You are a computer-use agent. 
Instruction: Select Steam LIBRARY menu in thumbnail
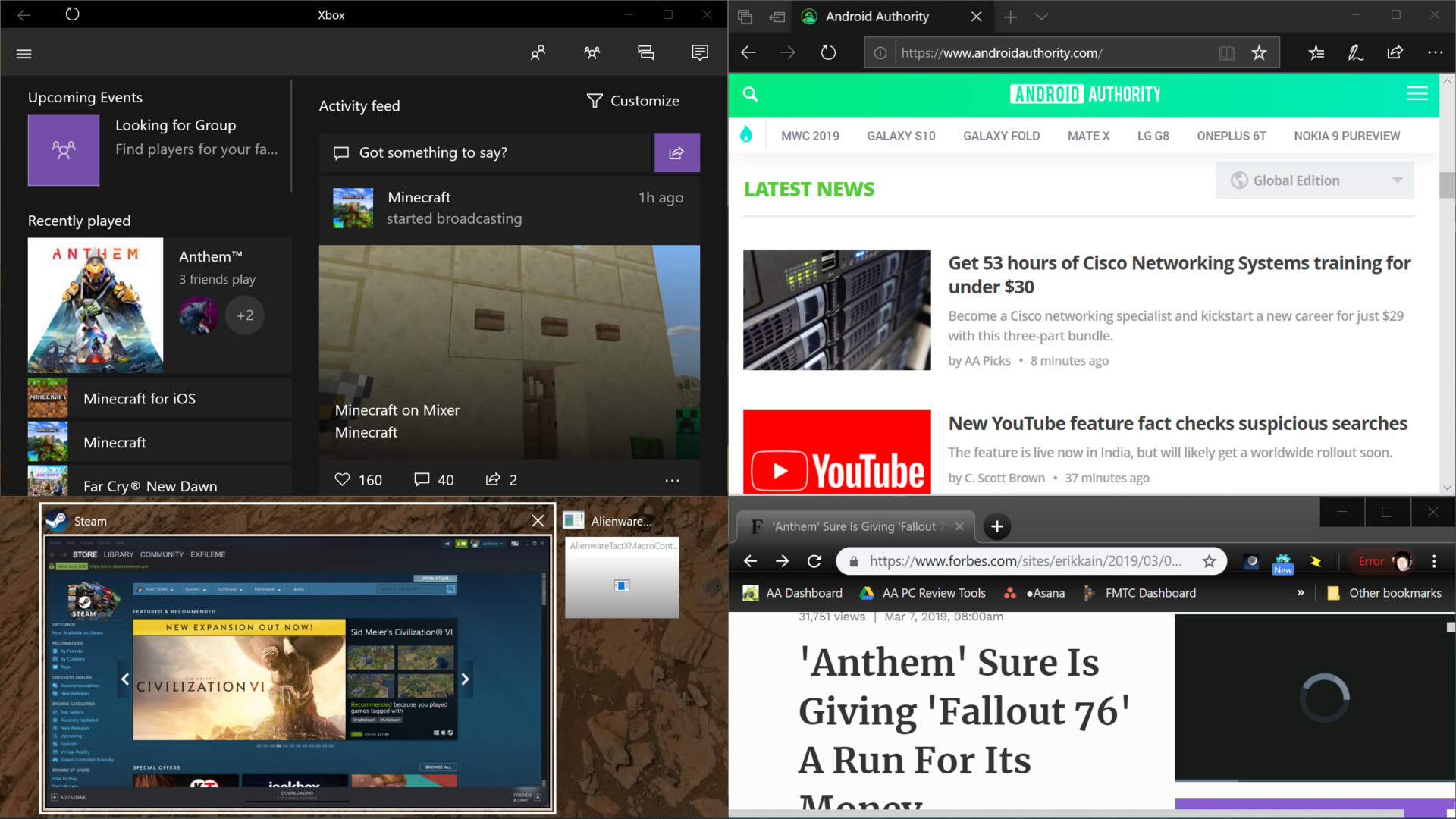tap(118, 554)
